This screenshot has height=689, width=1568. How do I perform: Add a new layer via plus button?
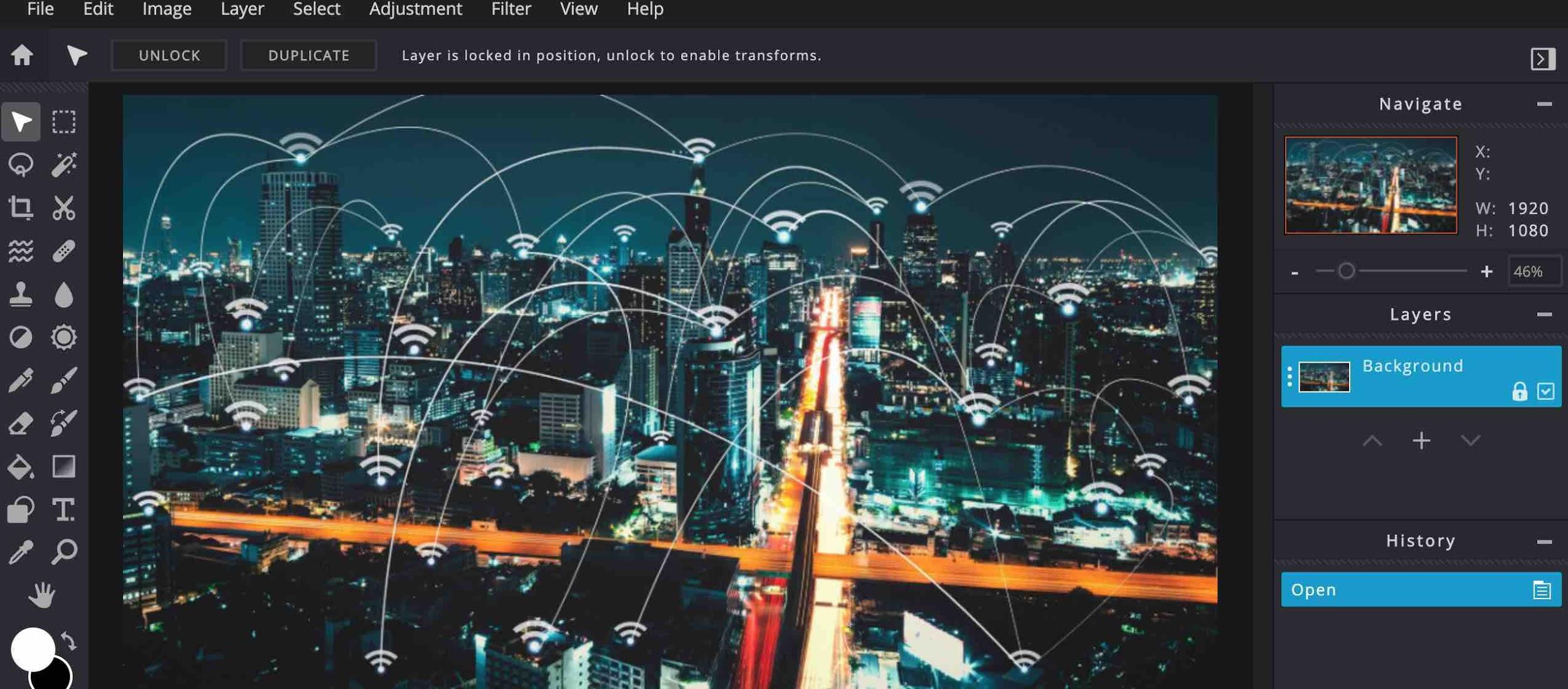[x=1421, y=440]
